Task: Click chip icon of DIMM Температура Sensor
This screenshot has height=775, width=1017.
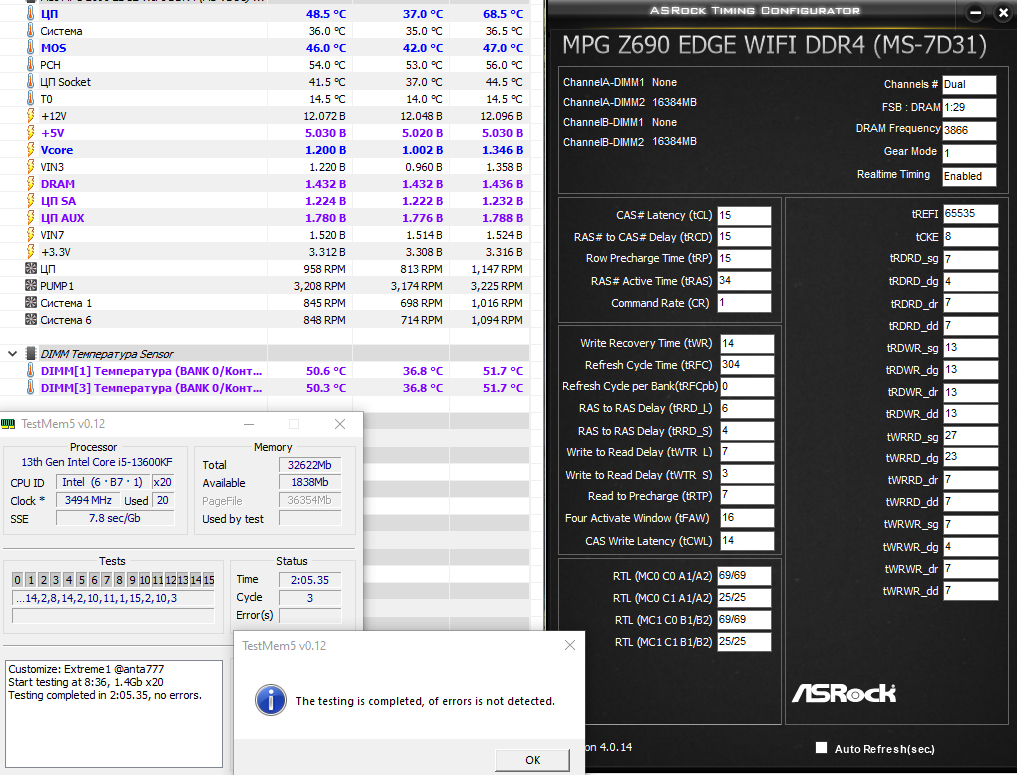Action: (30, 353)
